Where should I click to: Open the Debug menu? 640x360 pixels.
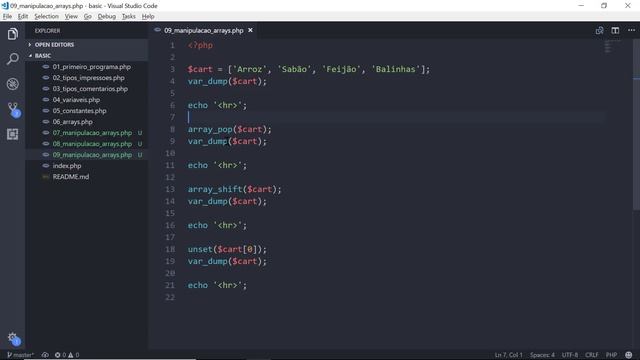coord(107,16)
